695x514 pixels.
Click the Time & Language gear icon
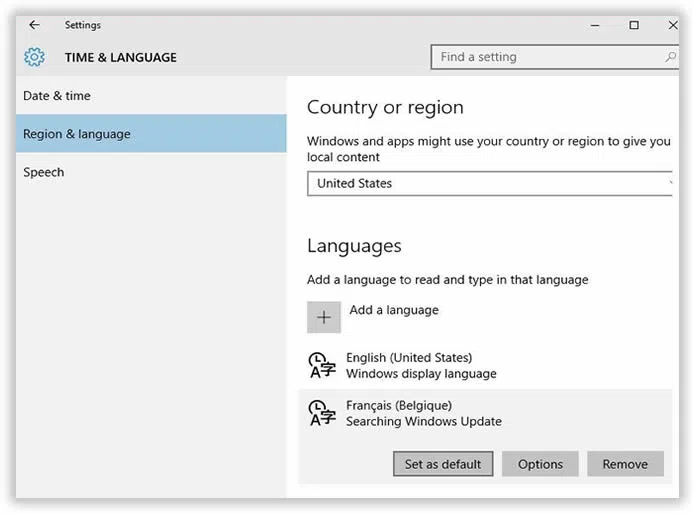(35, 57)
